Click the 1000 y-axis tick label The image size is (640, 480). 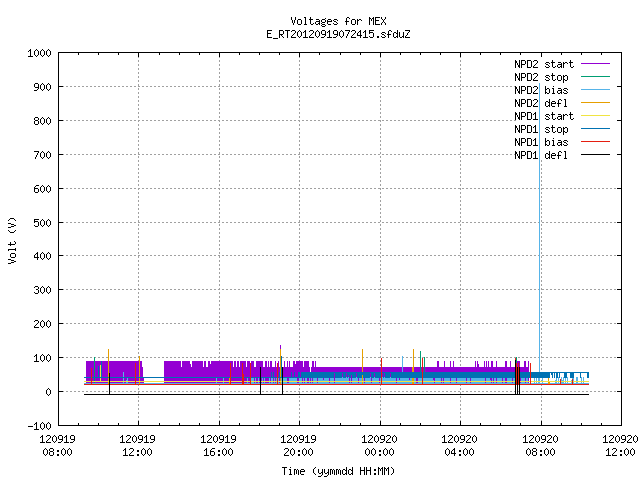(39, 53)
